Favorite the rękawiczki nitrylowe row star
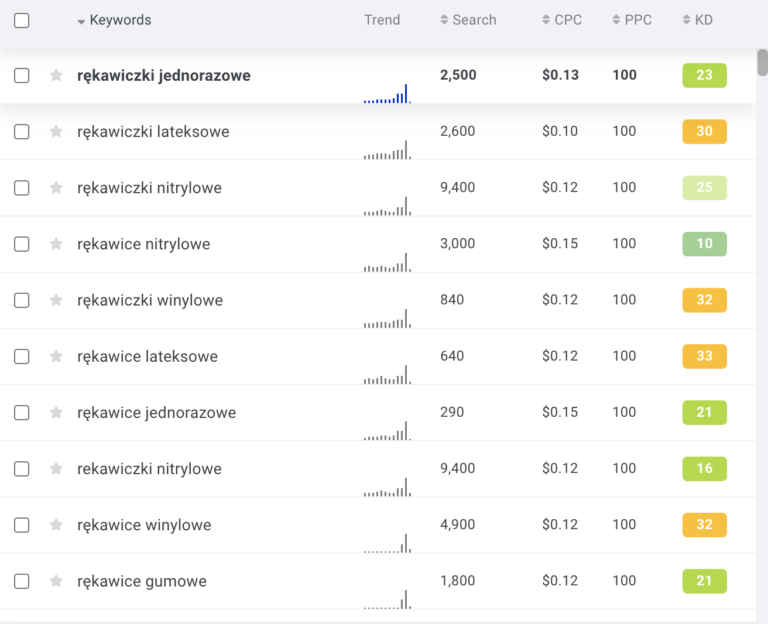768x624 pixels. (56, 188)
